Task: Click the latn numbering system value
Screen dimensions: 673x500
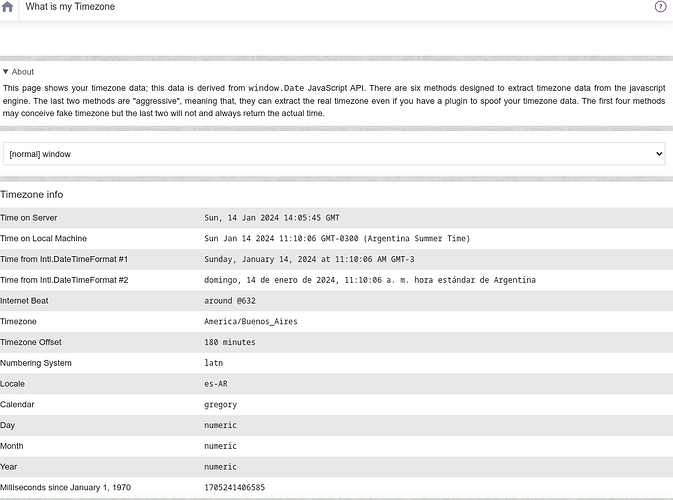Action: click(213, 363)
